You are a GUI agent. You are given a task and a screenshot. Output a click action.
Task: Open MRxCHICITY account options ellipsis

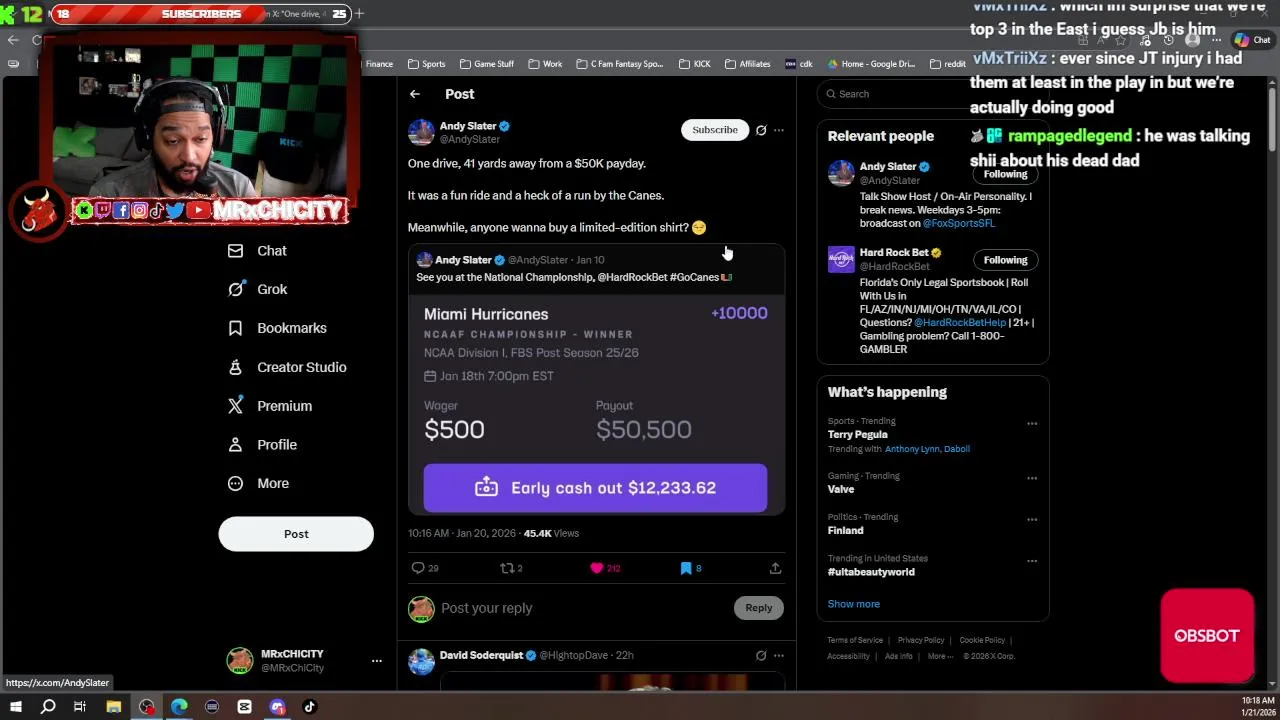pyautogui.click(x=377, y=661)
